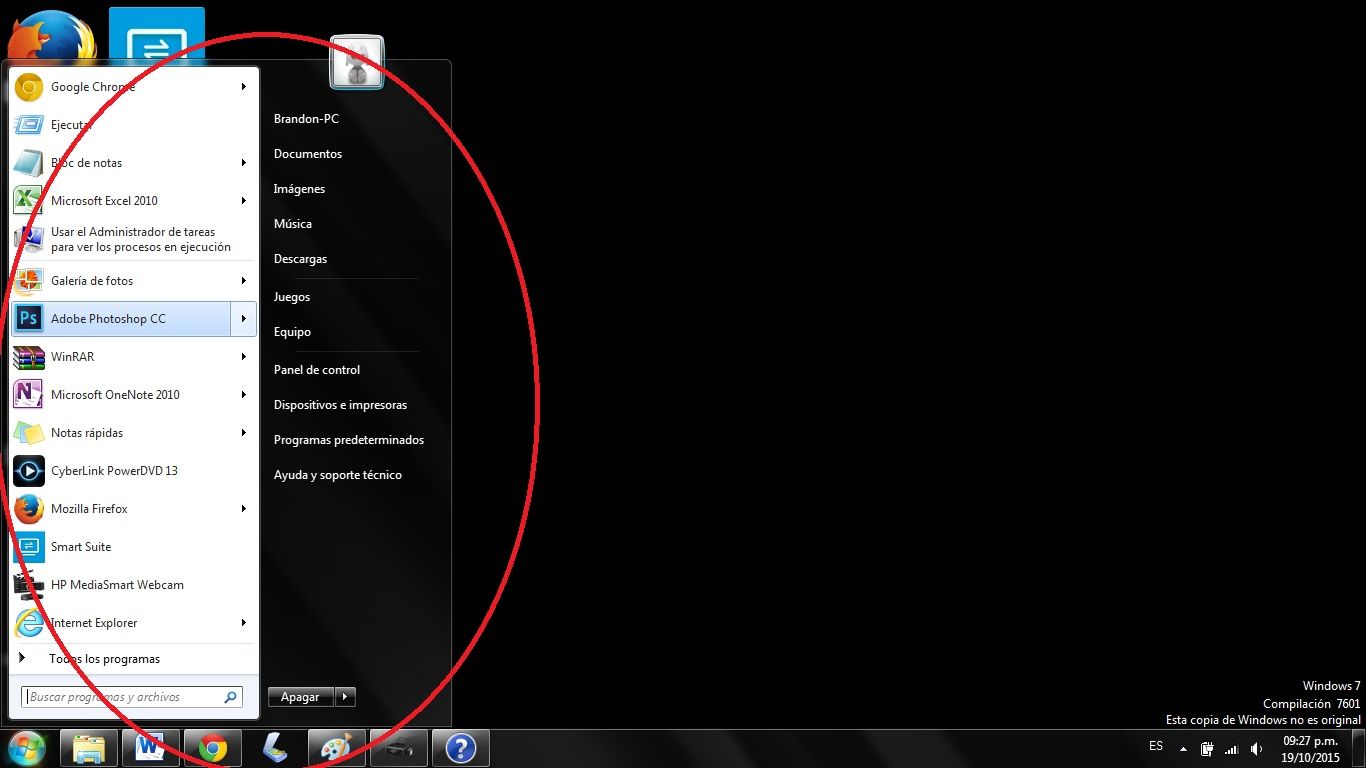Launch Internet Explorer from Start menu
This screenshot has width=1366, height=768.
[x=134, y=623]
